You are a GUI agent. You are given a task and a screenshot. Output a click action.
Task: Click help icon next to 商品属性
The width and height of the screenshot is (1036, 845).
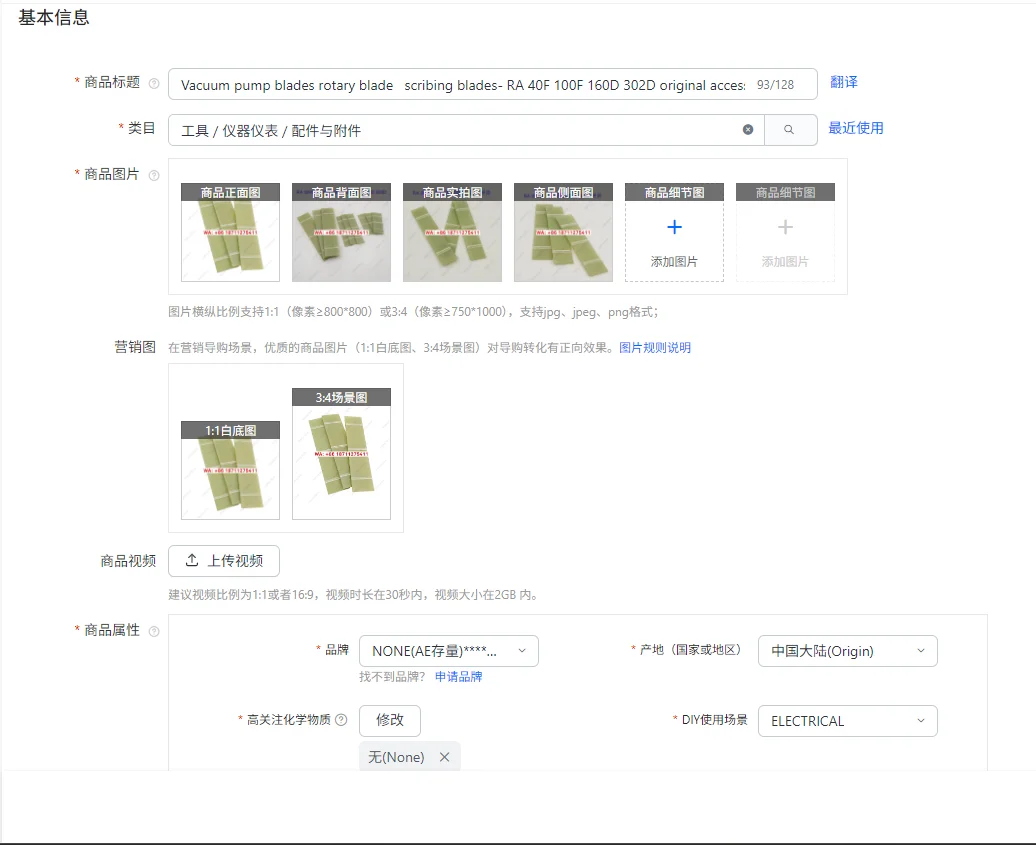(154, 631)
